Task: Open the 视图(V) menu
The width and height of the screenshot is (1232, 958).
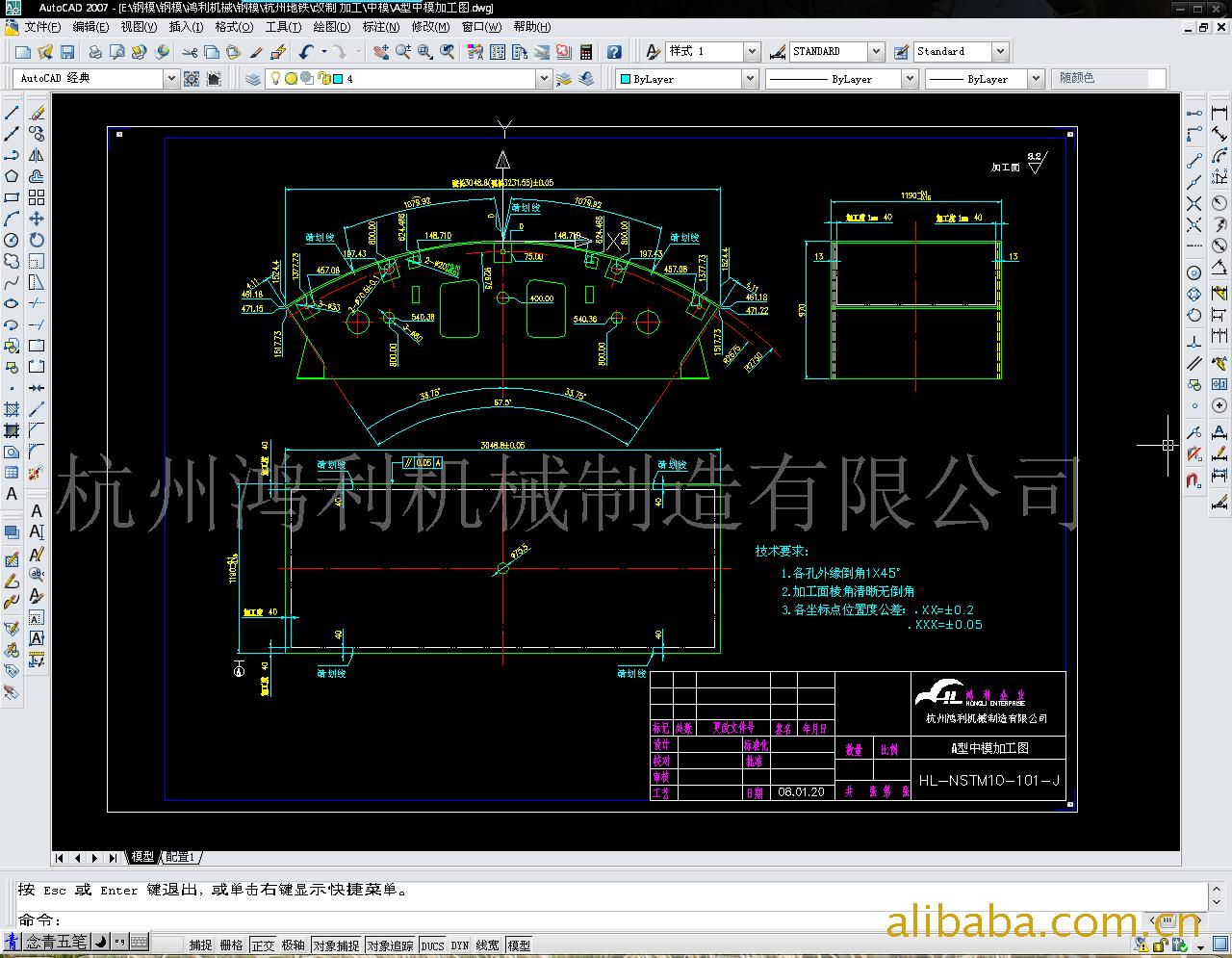Action: (x=139, y=27)
